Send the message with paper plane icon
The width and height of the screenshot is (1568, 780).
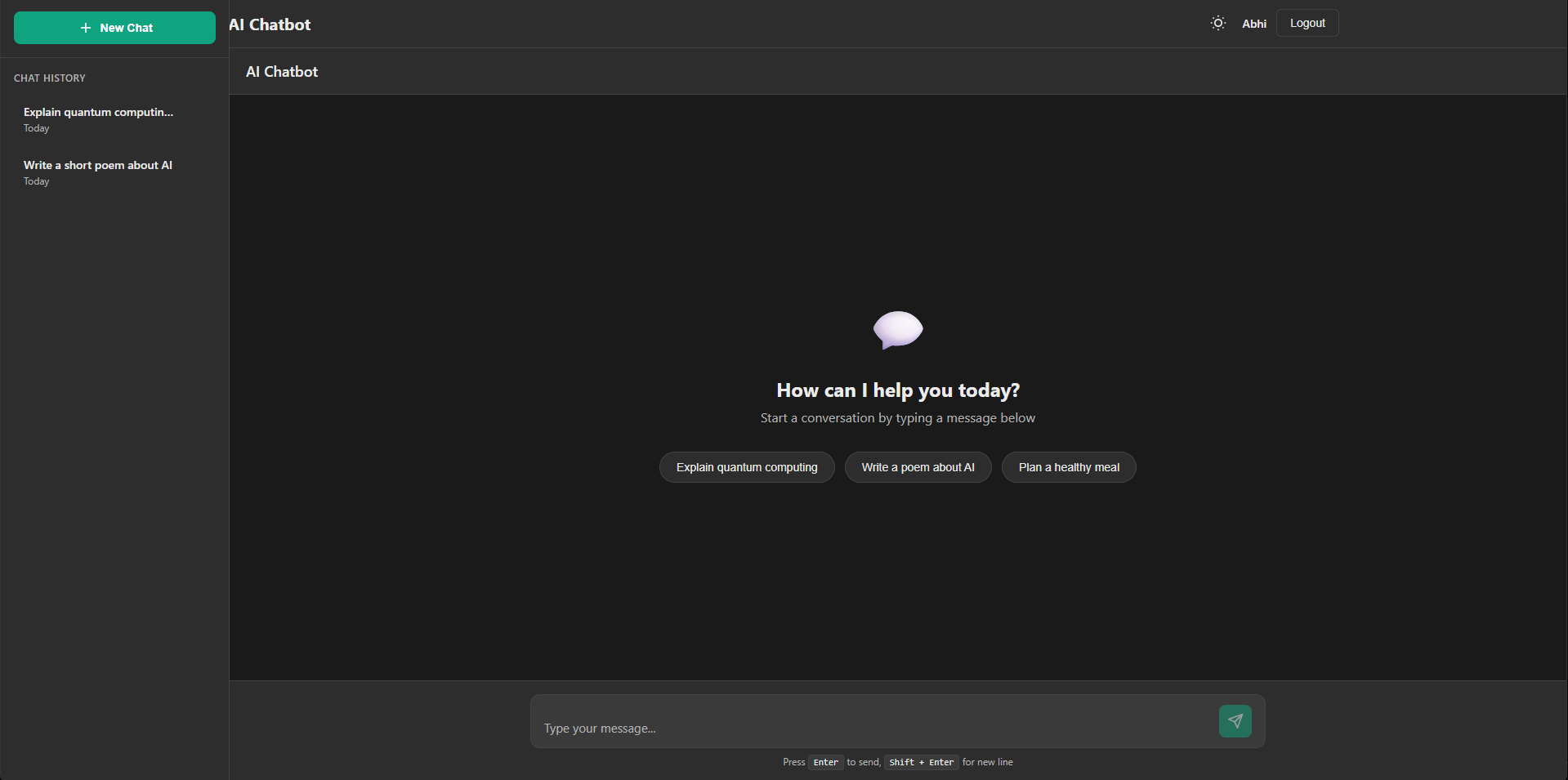(x=1235, y=721)
